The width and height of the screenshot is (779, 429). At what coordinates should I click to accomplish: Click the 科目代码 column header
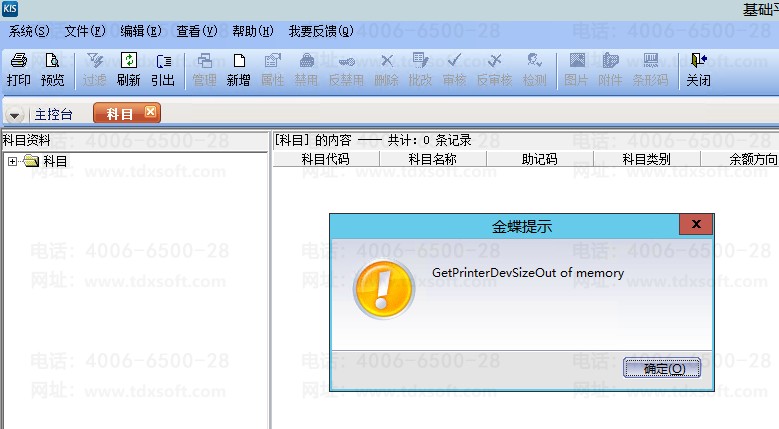325,158
